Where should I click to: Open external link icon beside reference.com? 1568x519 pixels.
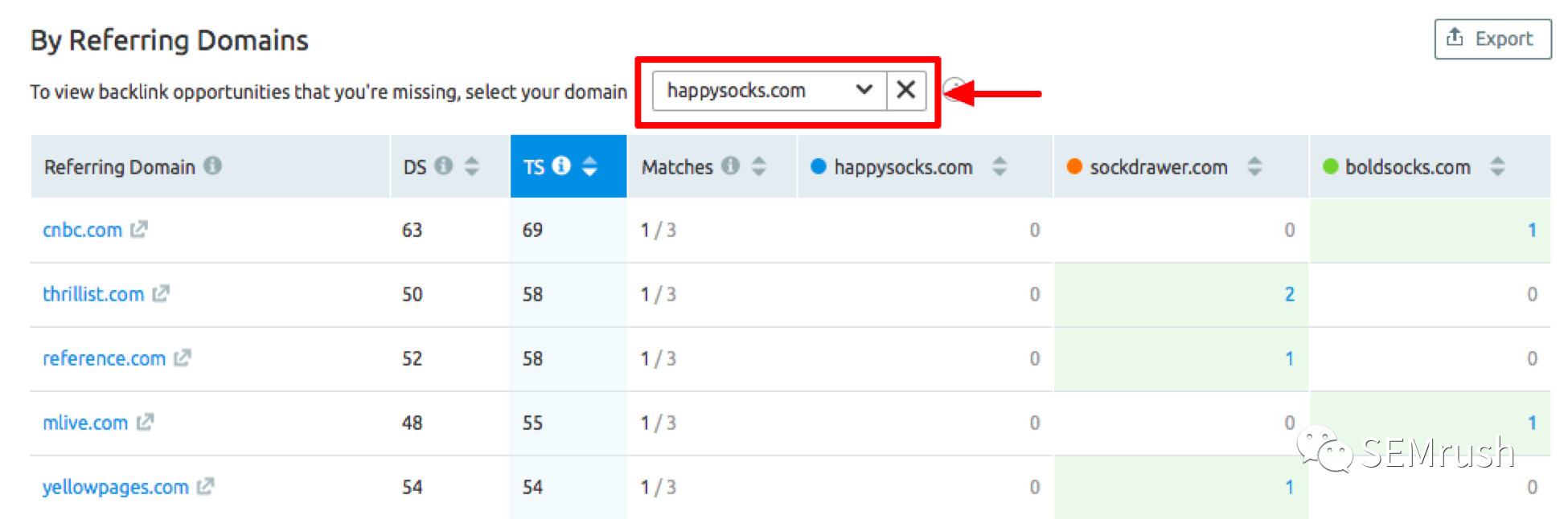click(183, 358)
